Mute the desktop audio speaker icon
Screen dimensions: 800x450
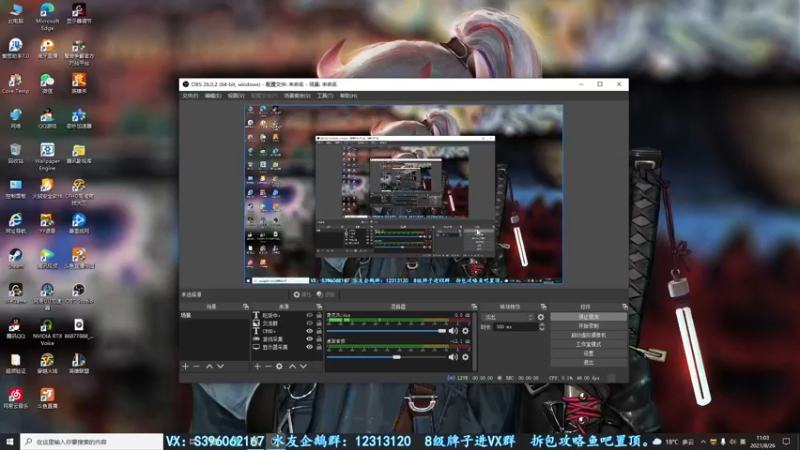coord(453,357)
